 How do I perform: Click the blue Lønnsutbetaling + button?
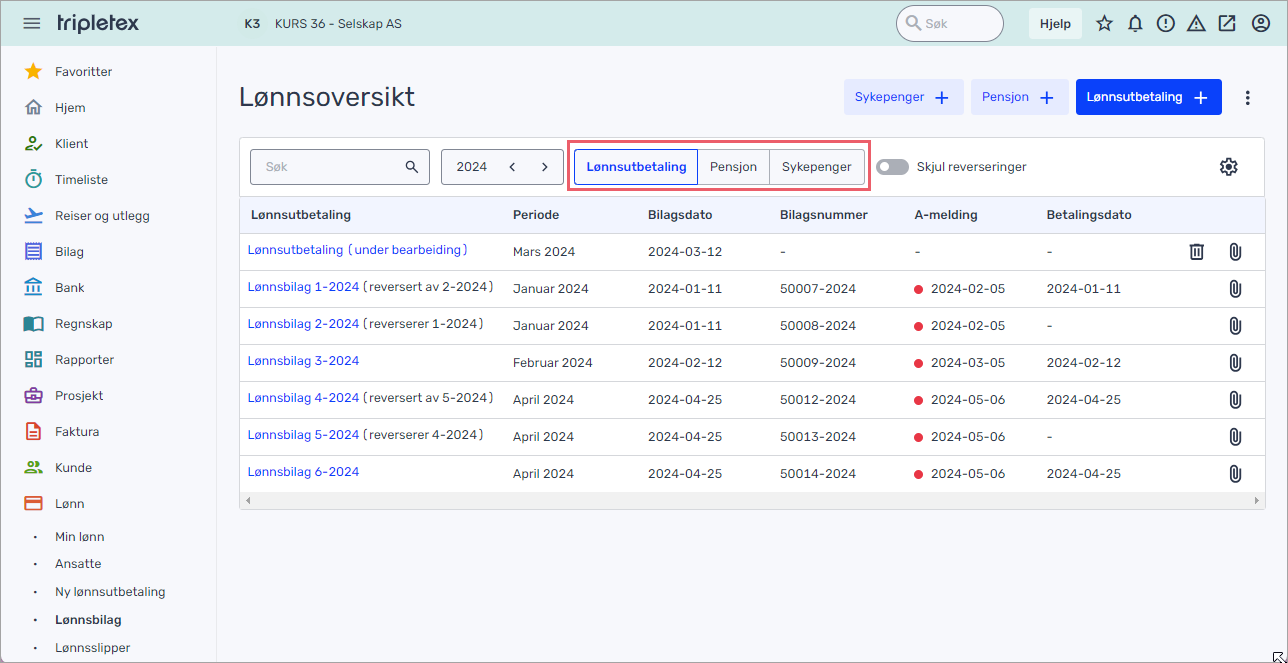pyautogui.click(x=1149, y=97)
